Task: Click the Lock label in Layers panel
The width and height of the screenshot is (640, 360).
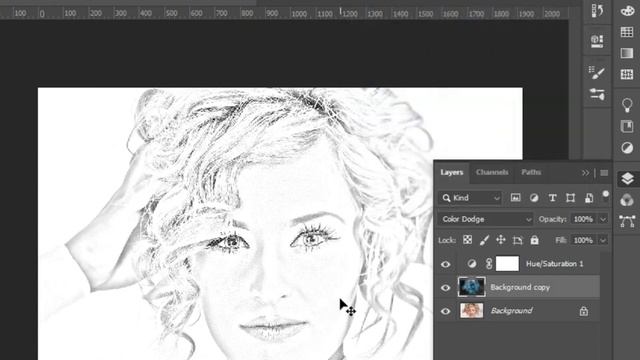Action: [447, 240]
